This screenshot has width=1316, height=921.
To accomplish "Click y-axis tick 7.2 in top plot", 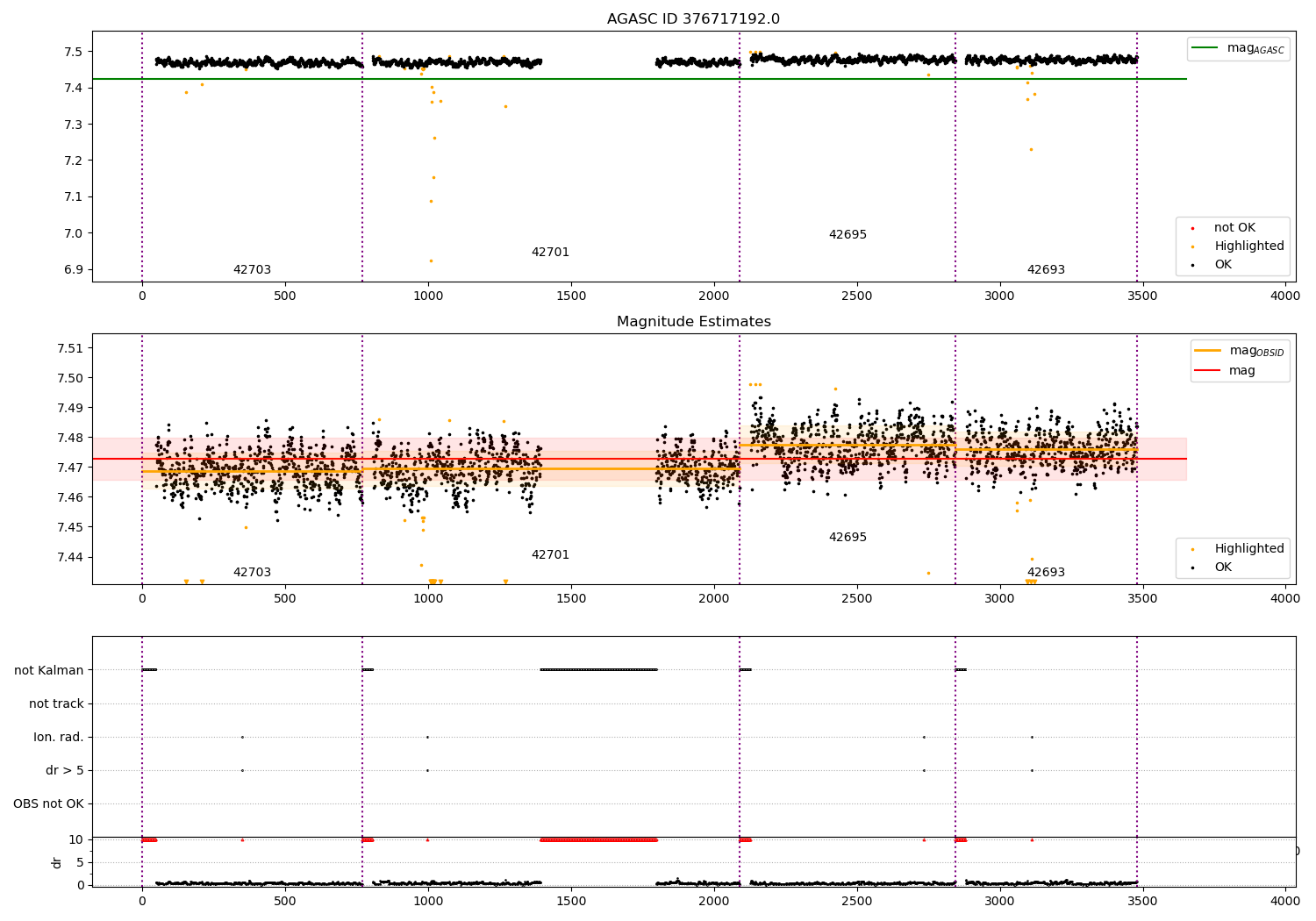I will pyautogui.click(x=75, y=161).
